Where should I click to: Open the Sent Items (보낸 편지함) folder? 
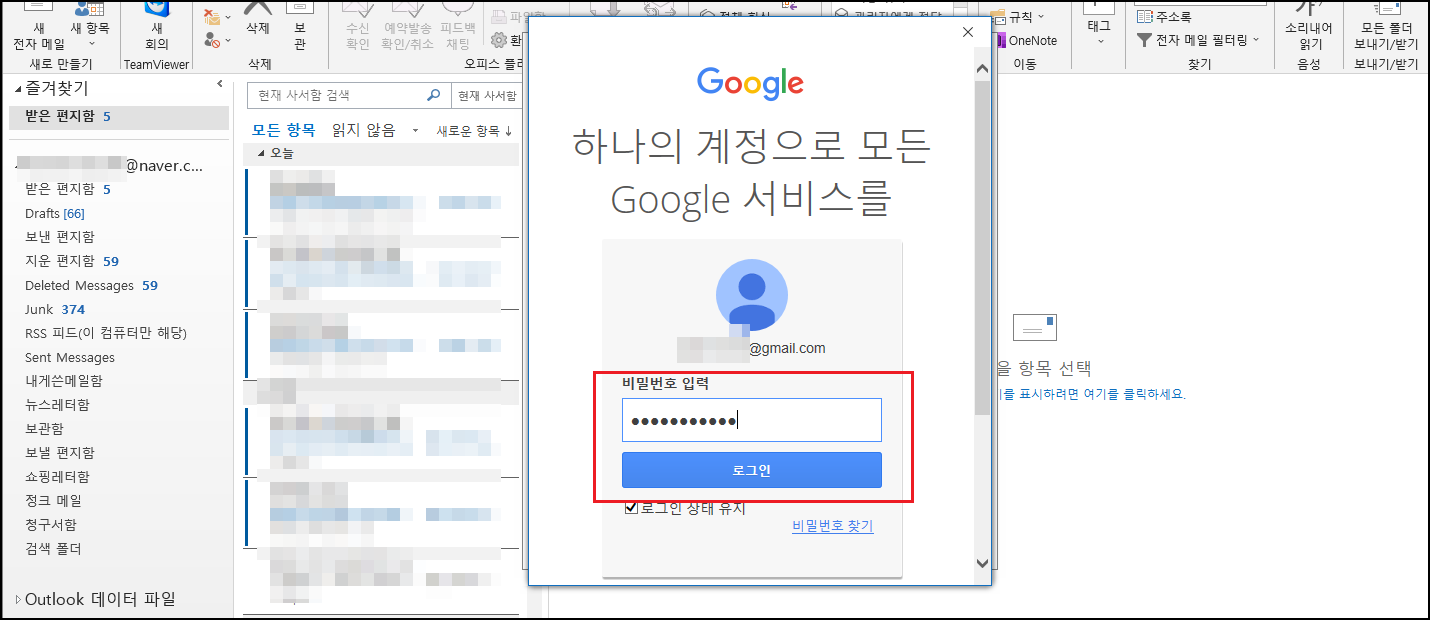(60, 237)
